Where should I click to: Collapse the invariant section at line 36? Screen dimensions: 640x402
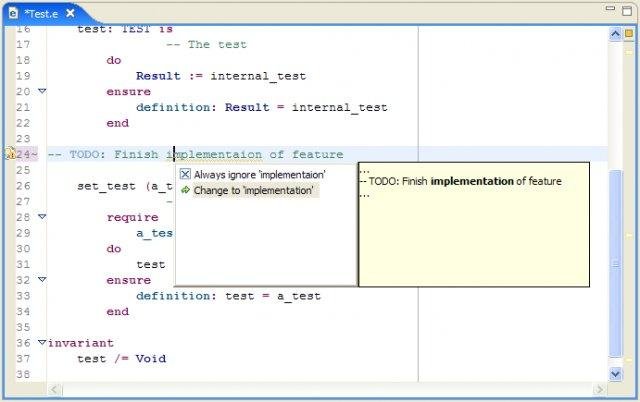click(x=42, y=342)
